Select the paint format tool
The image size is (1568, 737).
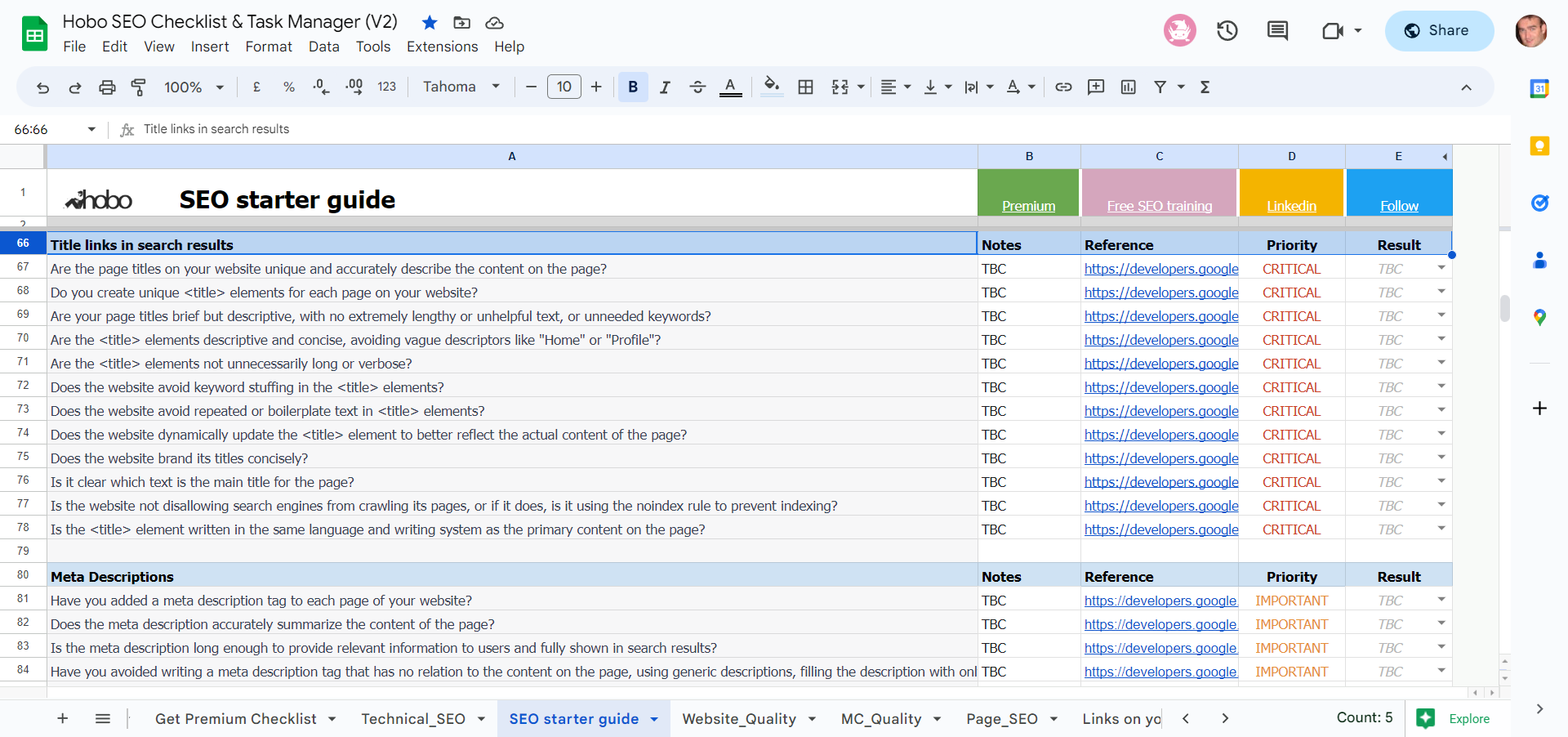139,87
